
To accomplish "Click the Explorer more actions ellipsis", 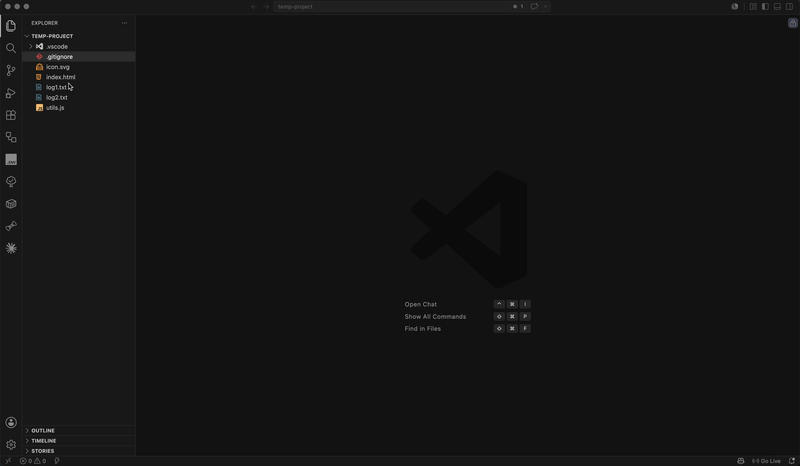I will click(124, 23).
